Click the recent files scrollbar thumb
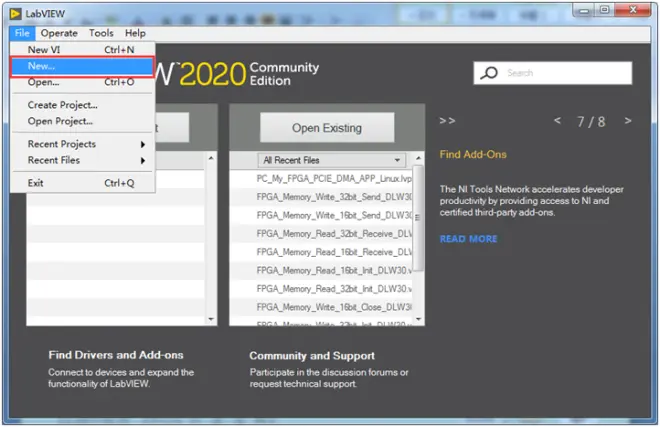This screenshot has height=427, width=660. tap(418, 218)
